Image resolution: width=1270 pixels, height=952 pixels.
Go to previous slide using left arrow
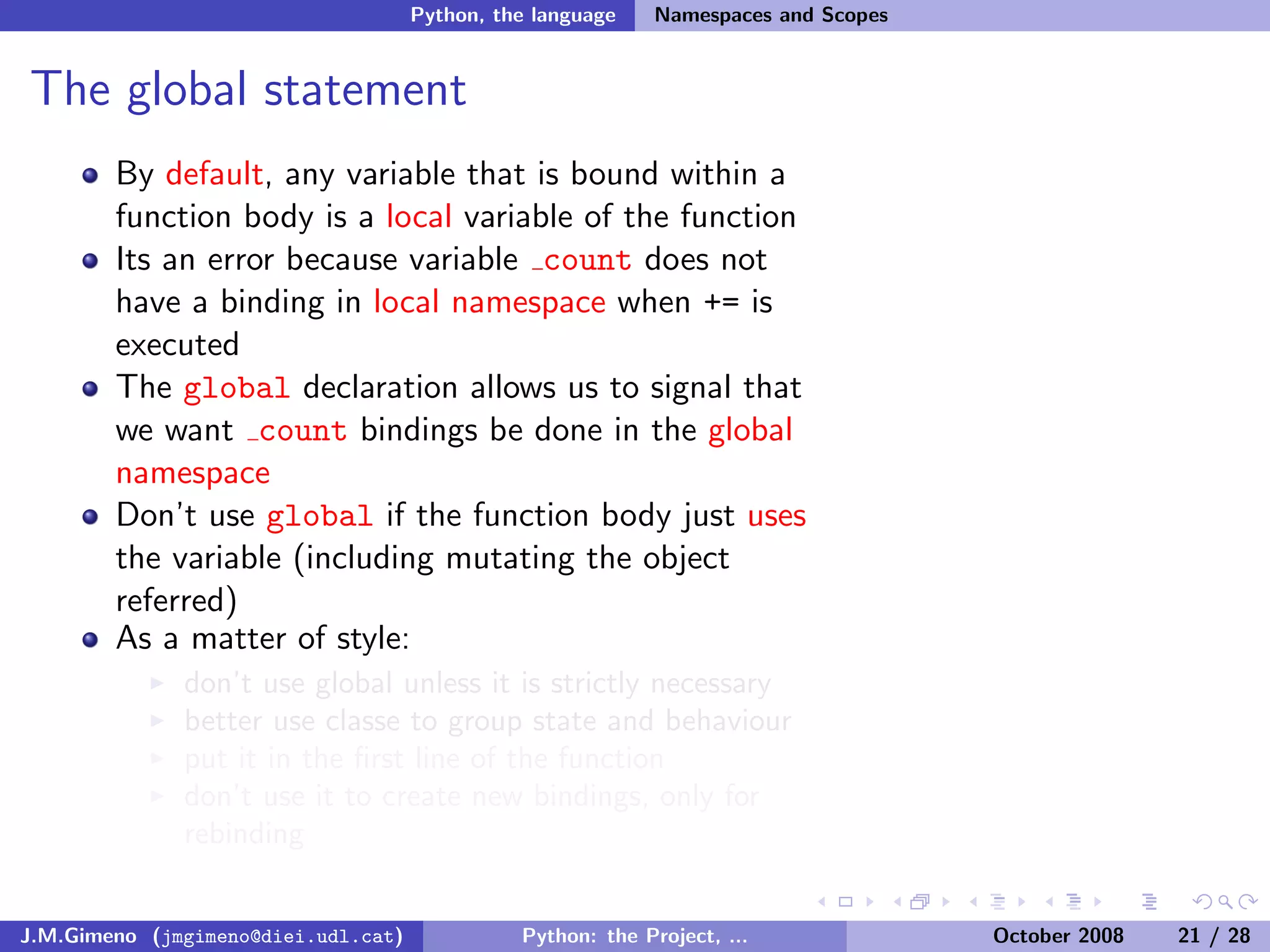coord(822,902)
